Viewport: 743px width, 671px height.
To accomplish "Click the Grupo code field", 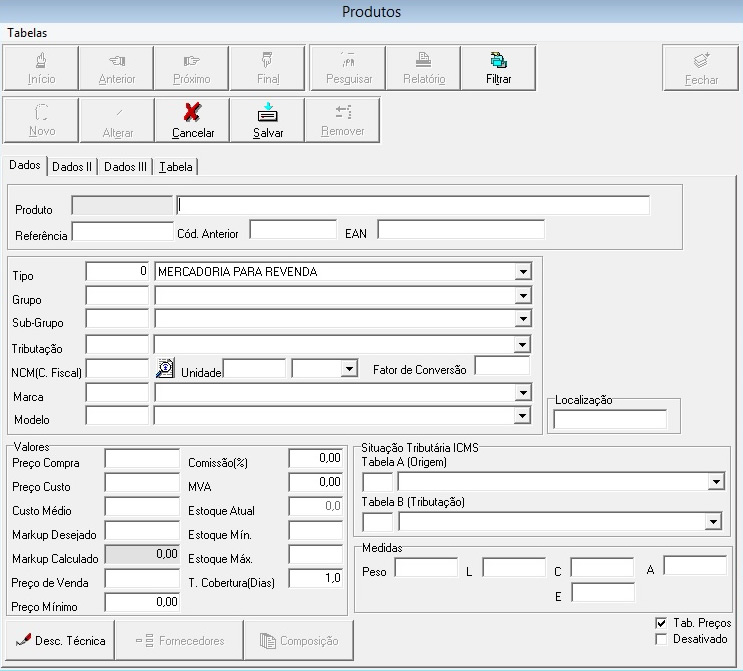I will pos(117,295).
